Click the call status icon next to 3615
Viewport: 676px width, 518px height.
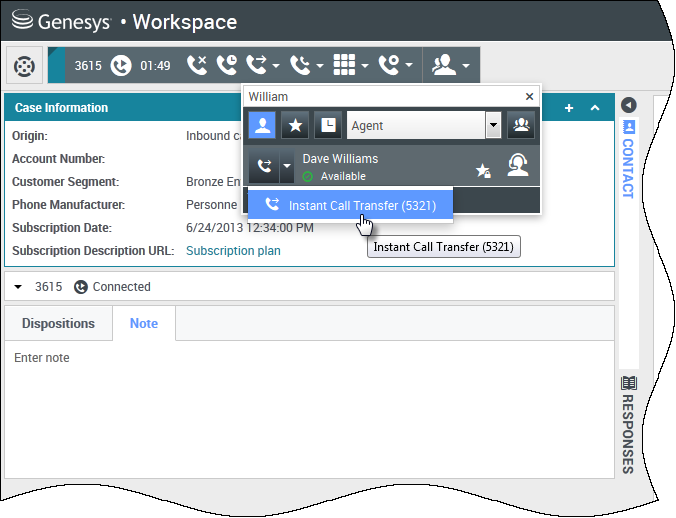(x=121, y=66)
